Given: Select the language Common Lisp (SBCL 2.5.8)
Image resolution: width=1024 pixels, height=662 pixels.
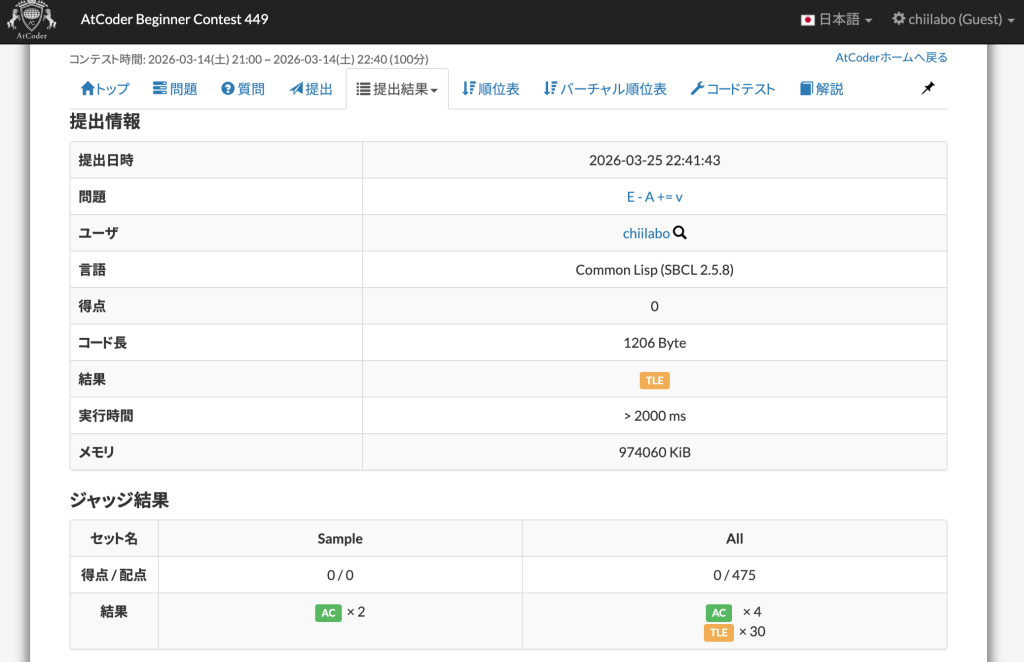Looking at the screenshot, I should (x=654, y=270).
